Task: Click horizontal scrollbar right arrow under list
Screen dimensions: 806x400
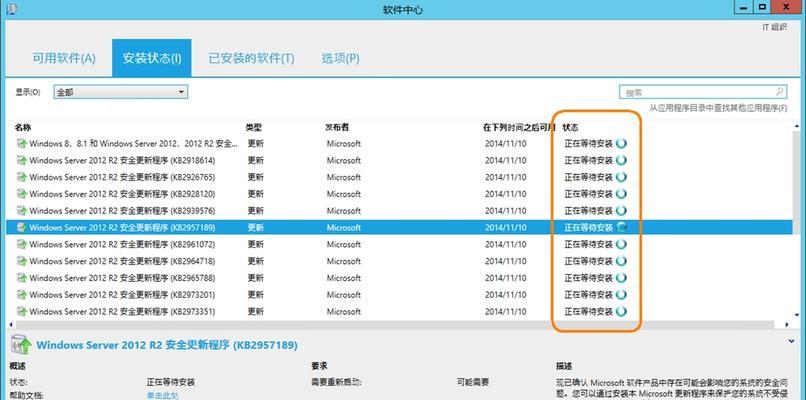Action: tap(787, 325)
